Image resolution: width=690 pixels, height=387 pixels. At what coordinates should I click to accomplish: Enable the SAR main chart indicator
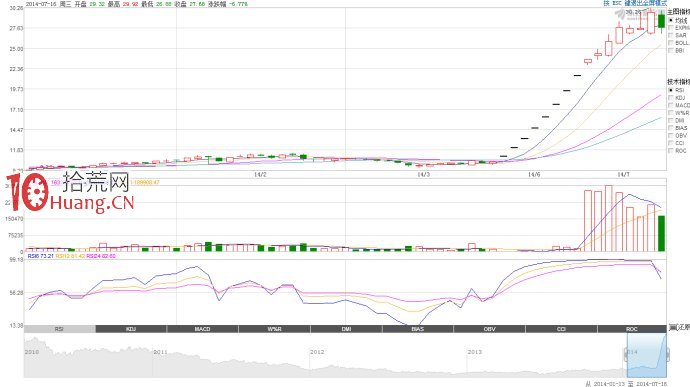[x=671, y=35]
